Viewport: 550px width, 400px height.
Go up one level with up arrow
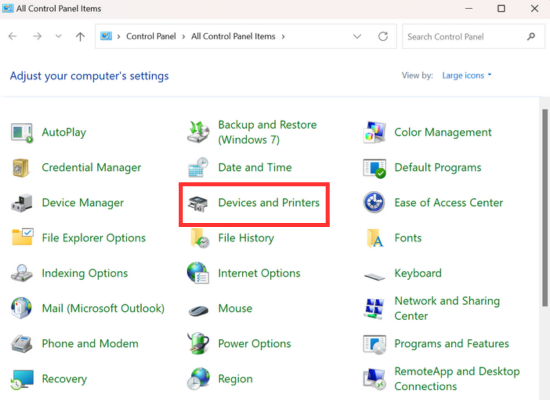[80, 36]
